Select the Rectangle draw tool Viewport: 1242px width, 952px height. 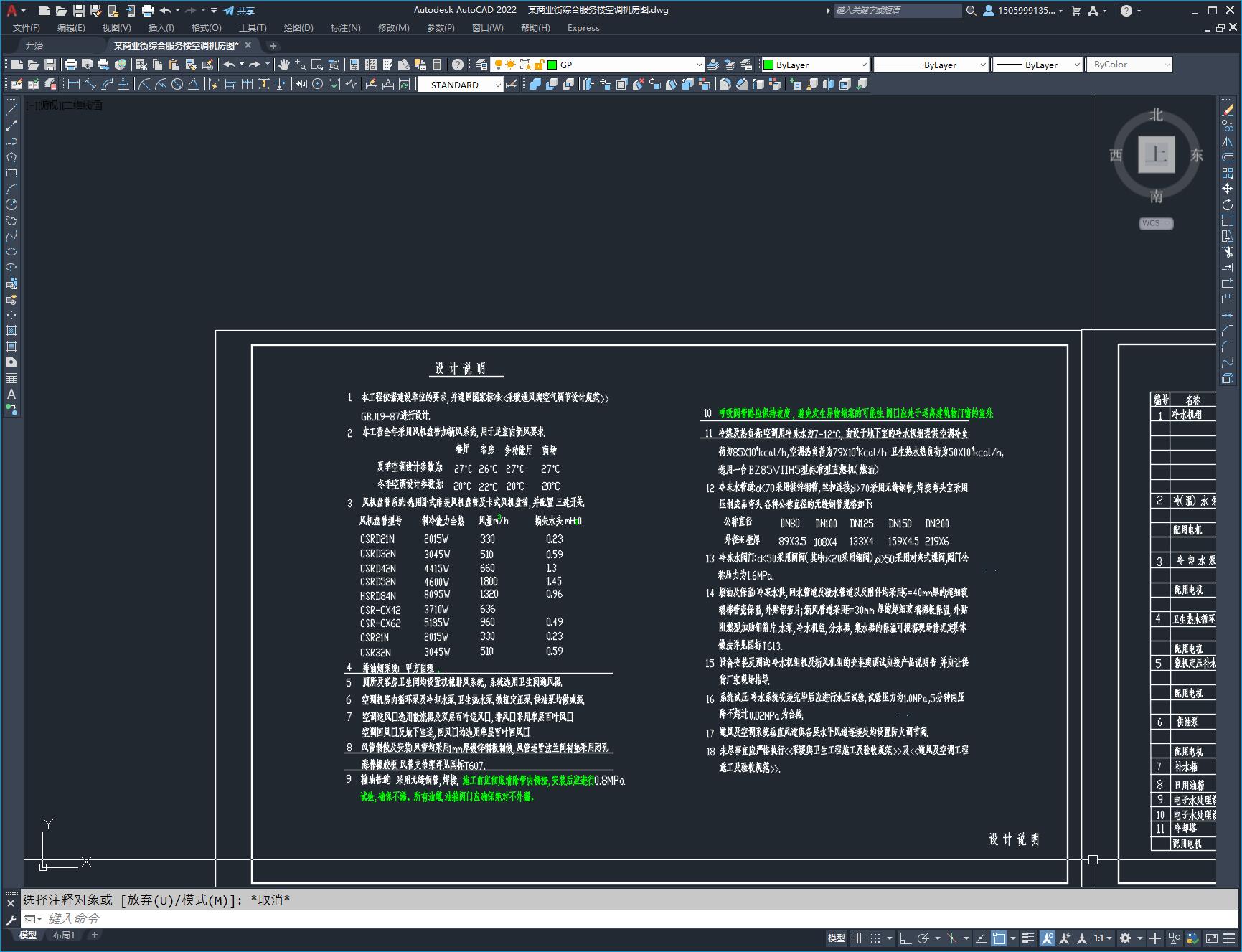(x=11, y=173)
